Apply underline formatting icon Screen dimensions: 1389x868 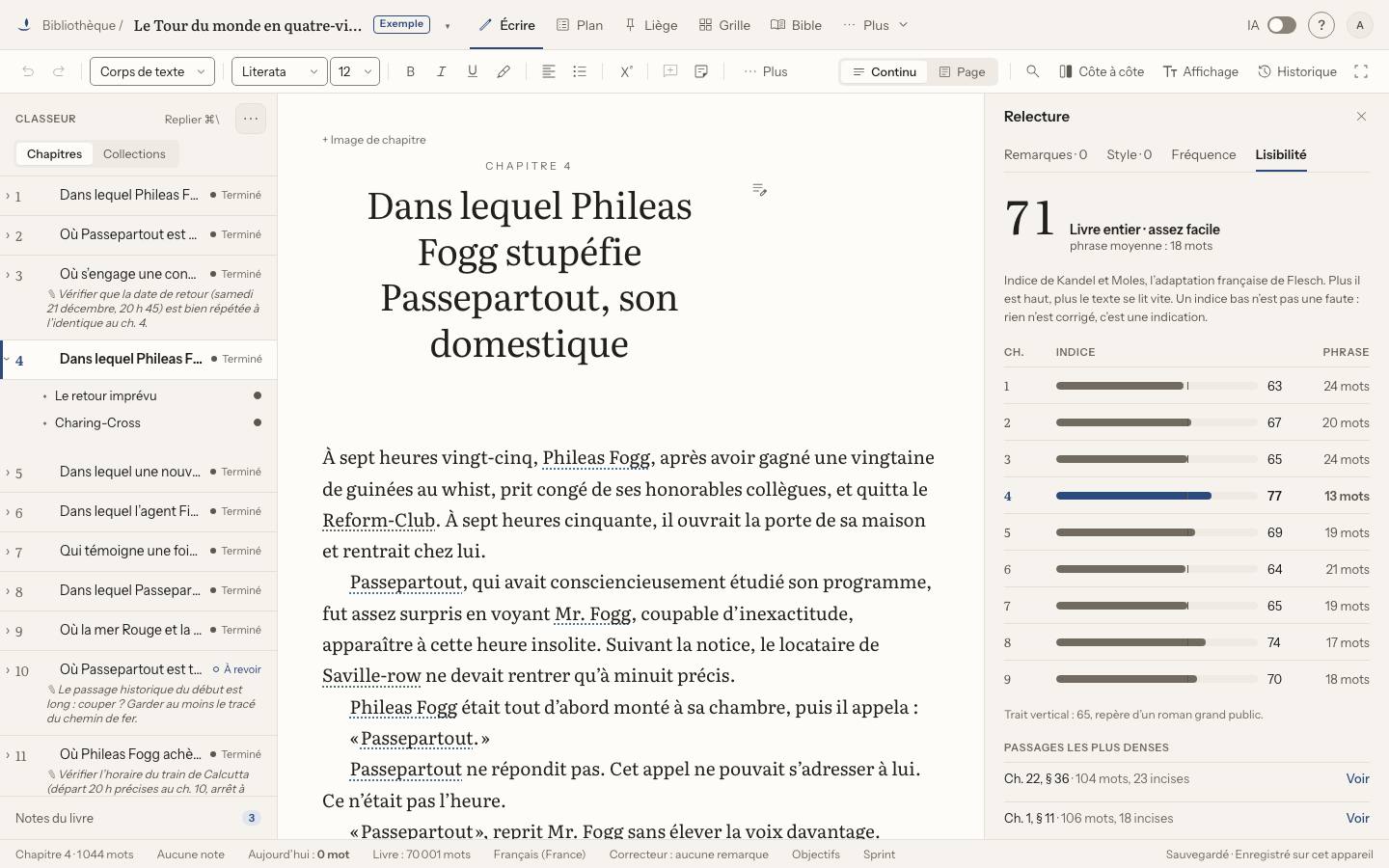pyautogui.click(x=473, y=71)
